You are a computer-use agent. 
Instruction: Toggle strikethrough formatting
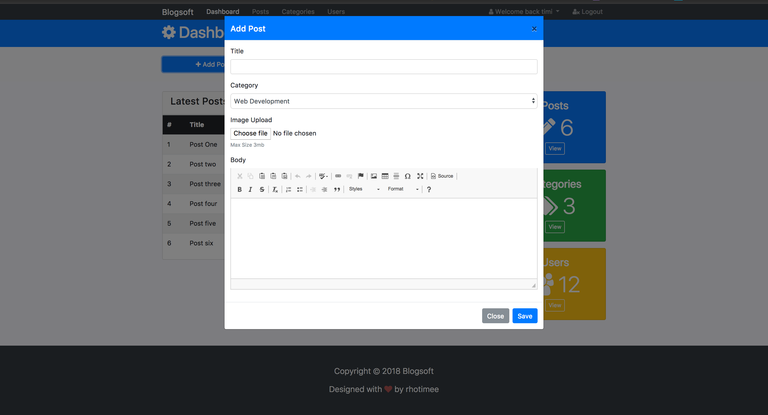[x=262, y=189]
